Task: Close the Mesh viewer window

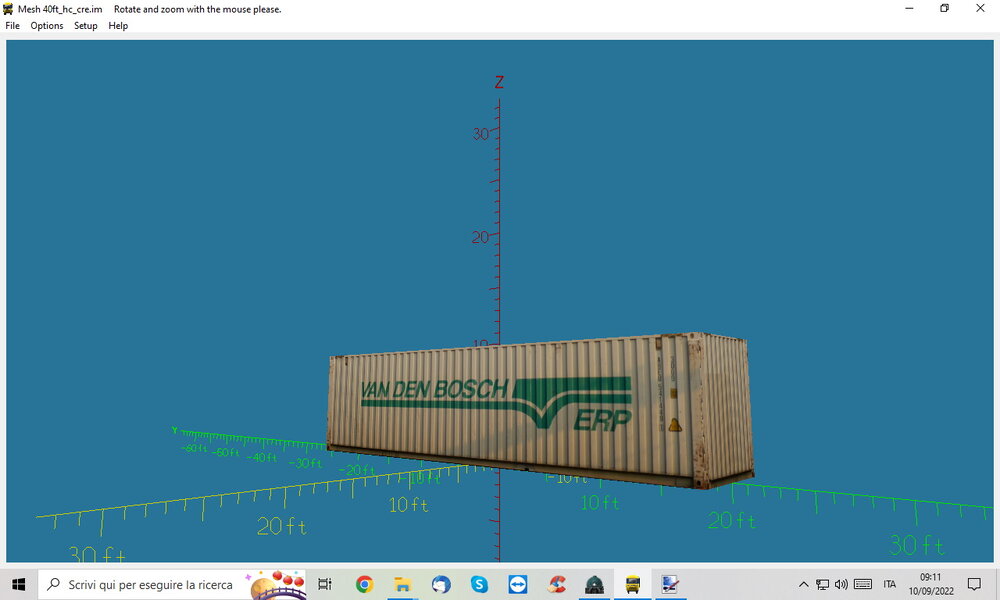Action: click(980, 8)
